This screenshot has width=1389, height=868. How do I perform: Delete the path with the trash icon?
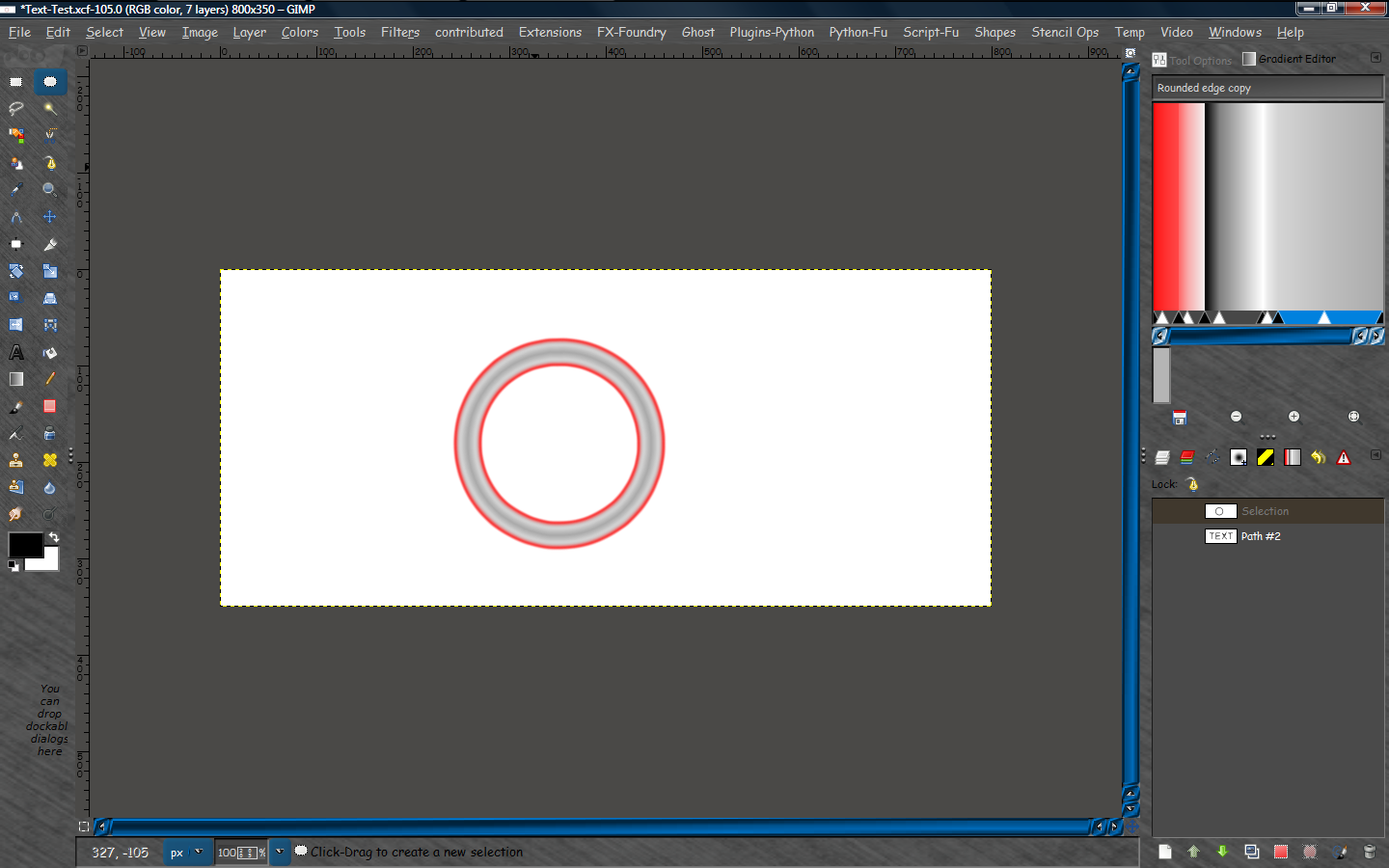pyautogui.click(x=1369, y=852)
